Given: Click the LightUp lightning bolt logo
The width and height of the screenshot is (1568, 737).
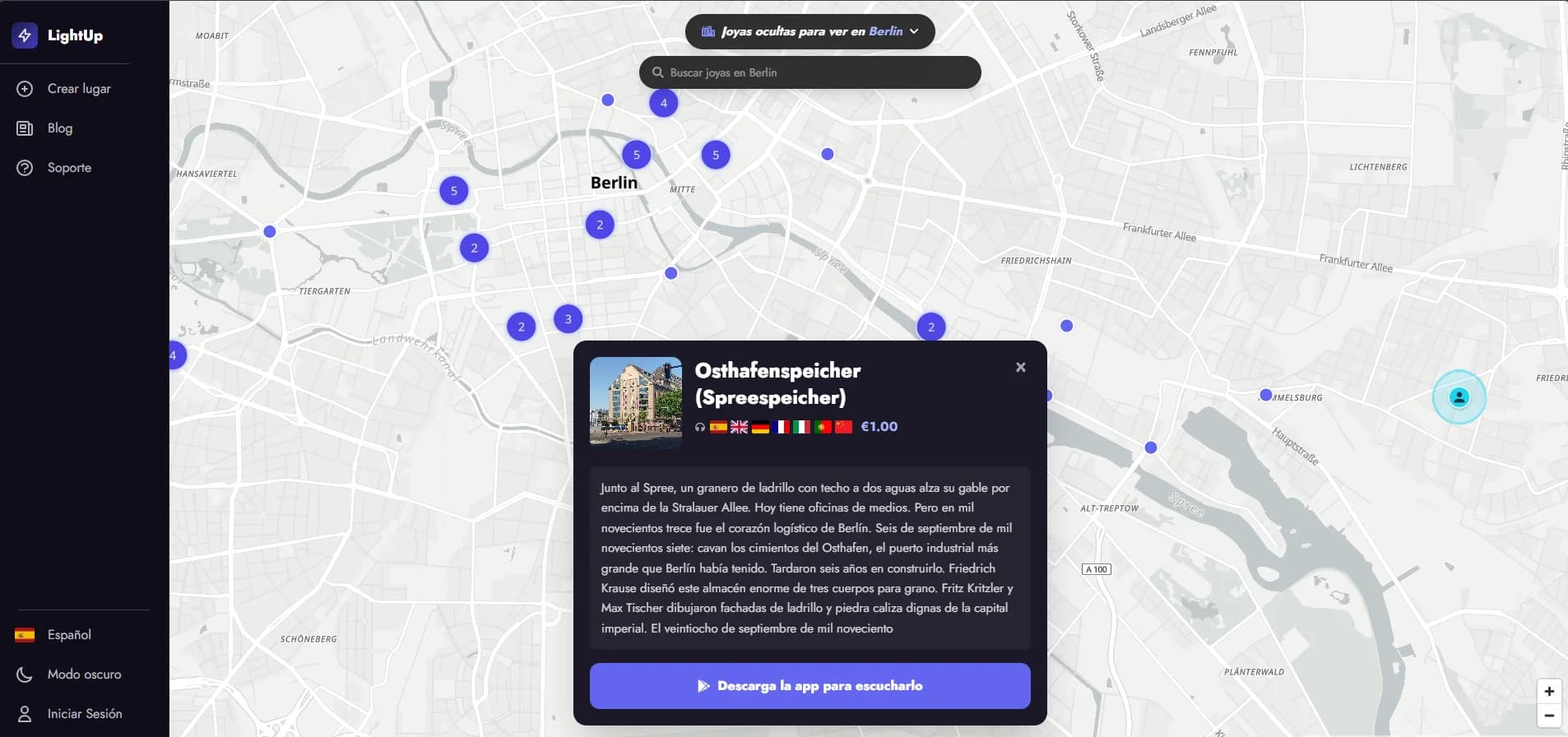Looking at the screenshot, I should (25, 35).
